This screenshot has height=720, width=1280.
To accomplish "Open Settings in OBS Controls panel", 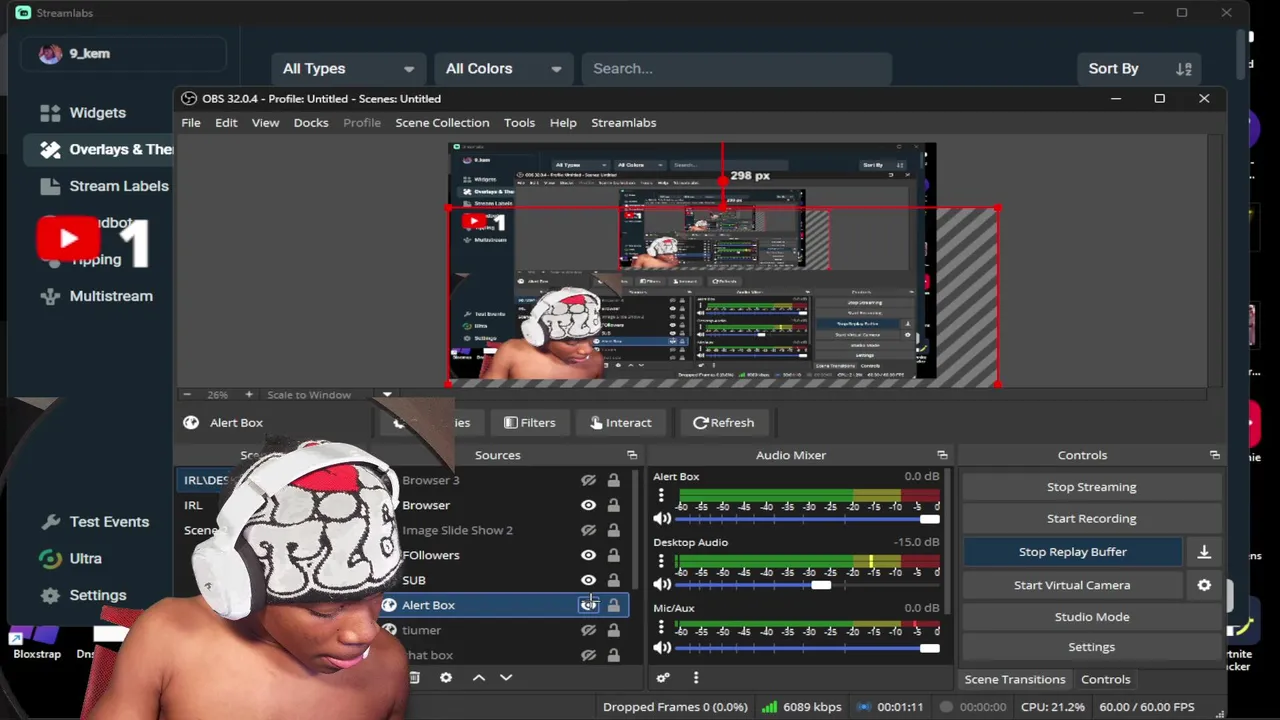I will pos(1092,647).
